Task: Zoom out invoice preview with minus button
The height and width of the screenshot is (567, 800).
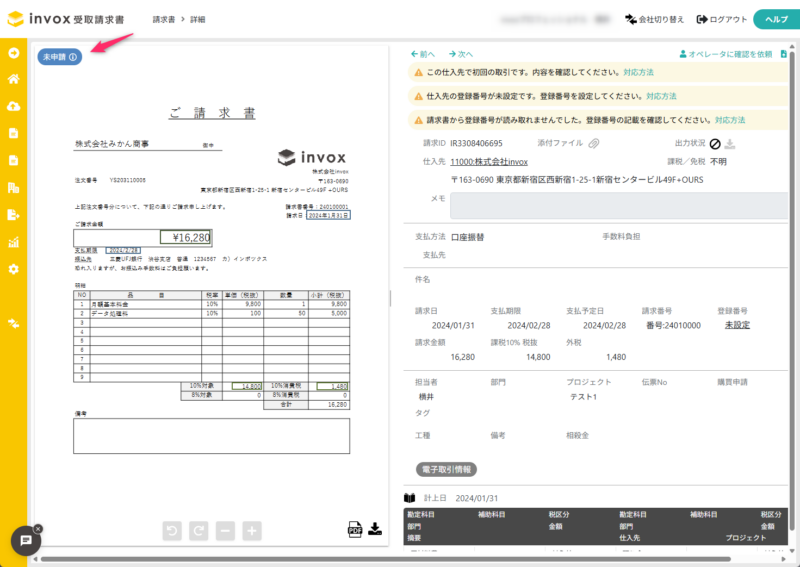Action: pos(225,531)
